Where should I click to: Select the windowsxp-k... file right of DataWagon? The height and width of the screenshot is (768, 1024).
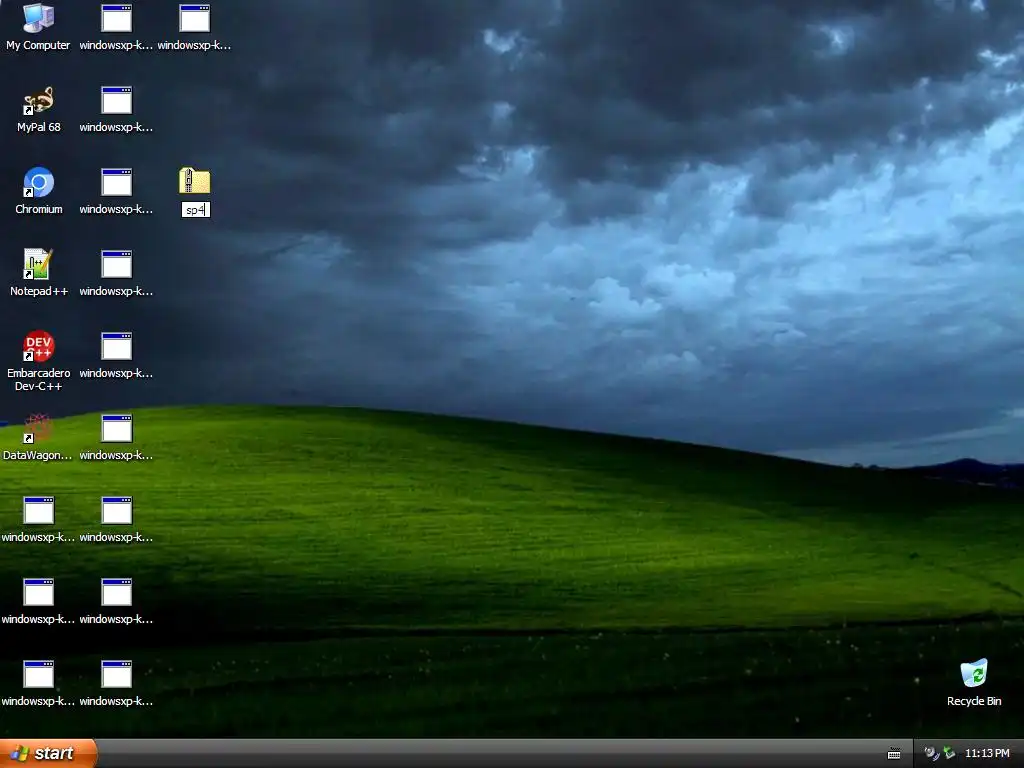[x=116, y=437]
